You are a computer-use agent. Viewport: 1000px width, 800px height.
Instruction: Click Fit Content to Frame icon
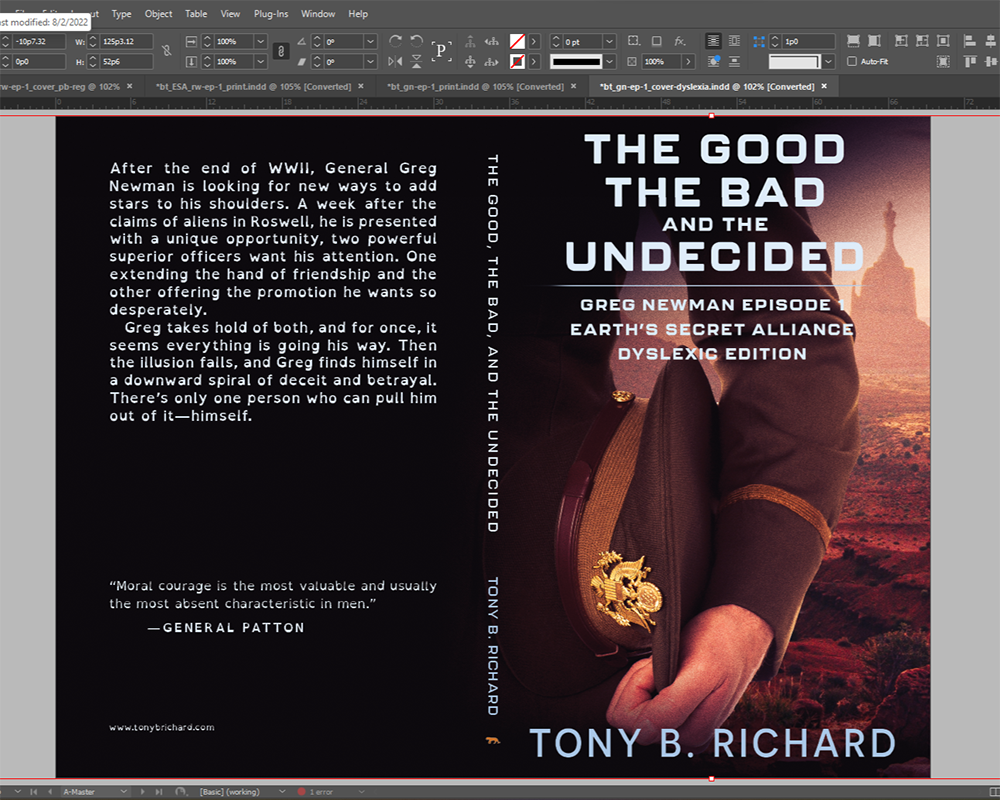[901, 41]
